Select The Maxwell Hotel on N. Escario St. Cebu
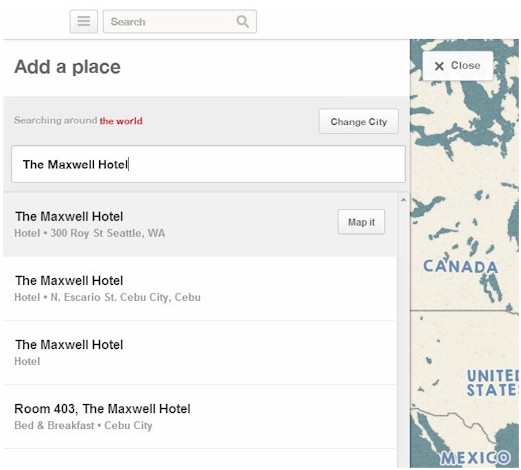The height and width of the screenshot is (470, 521). click(x=200, y=288)
